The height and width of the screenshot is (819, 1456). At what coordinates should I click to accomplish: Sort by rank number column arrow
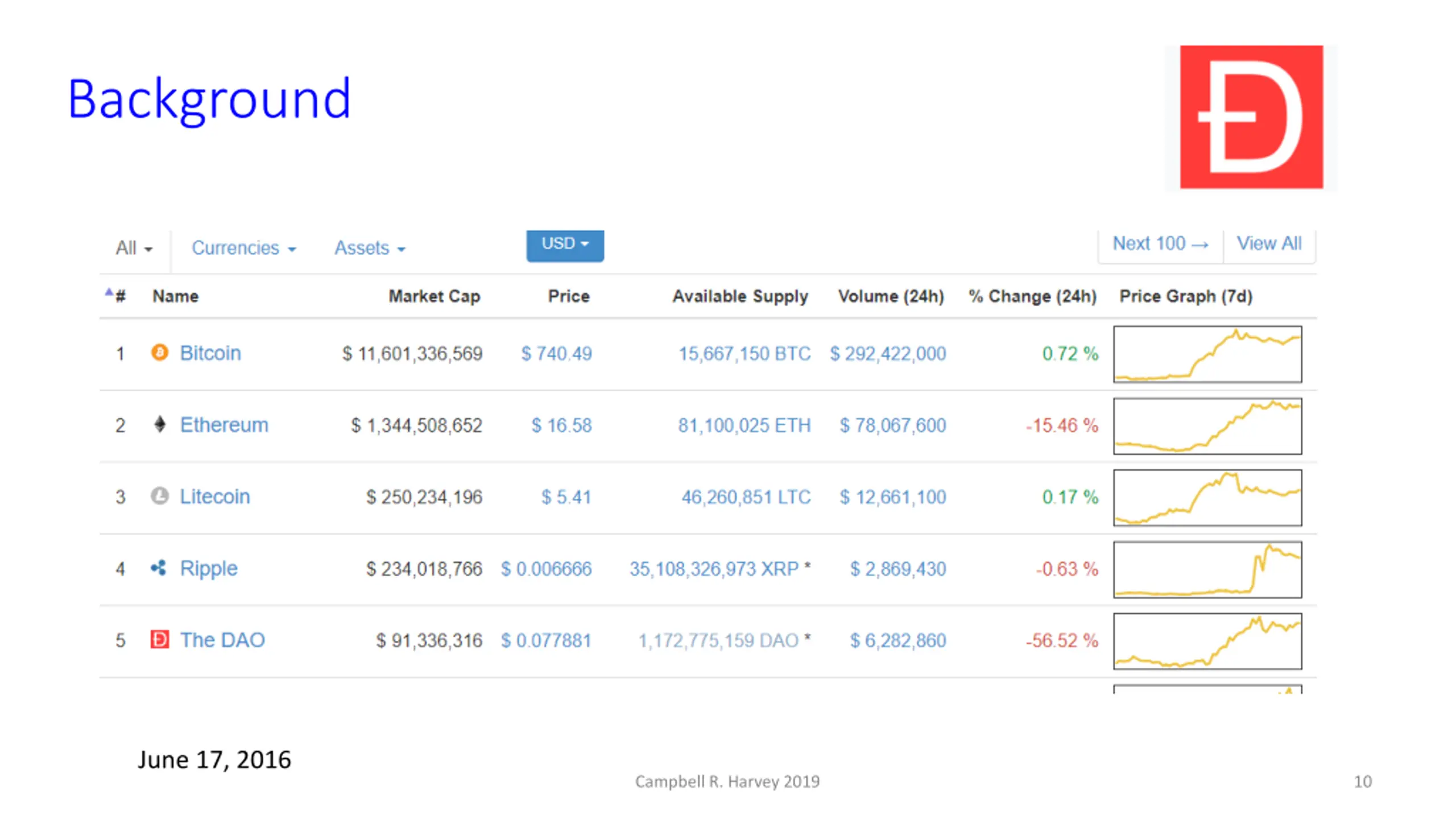[x=109, y=293]
